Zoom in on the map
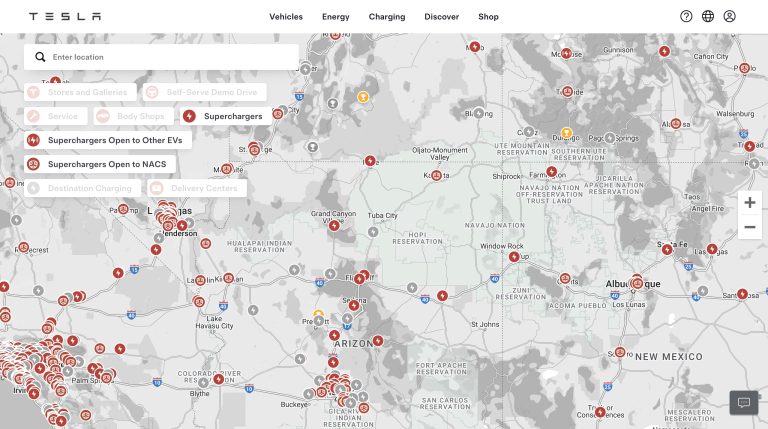Image resolution: width=768 pixels, height=429 pixels. click(749, 202)
